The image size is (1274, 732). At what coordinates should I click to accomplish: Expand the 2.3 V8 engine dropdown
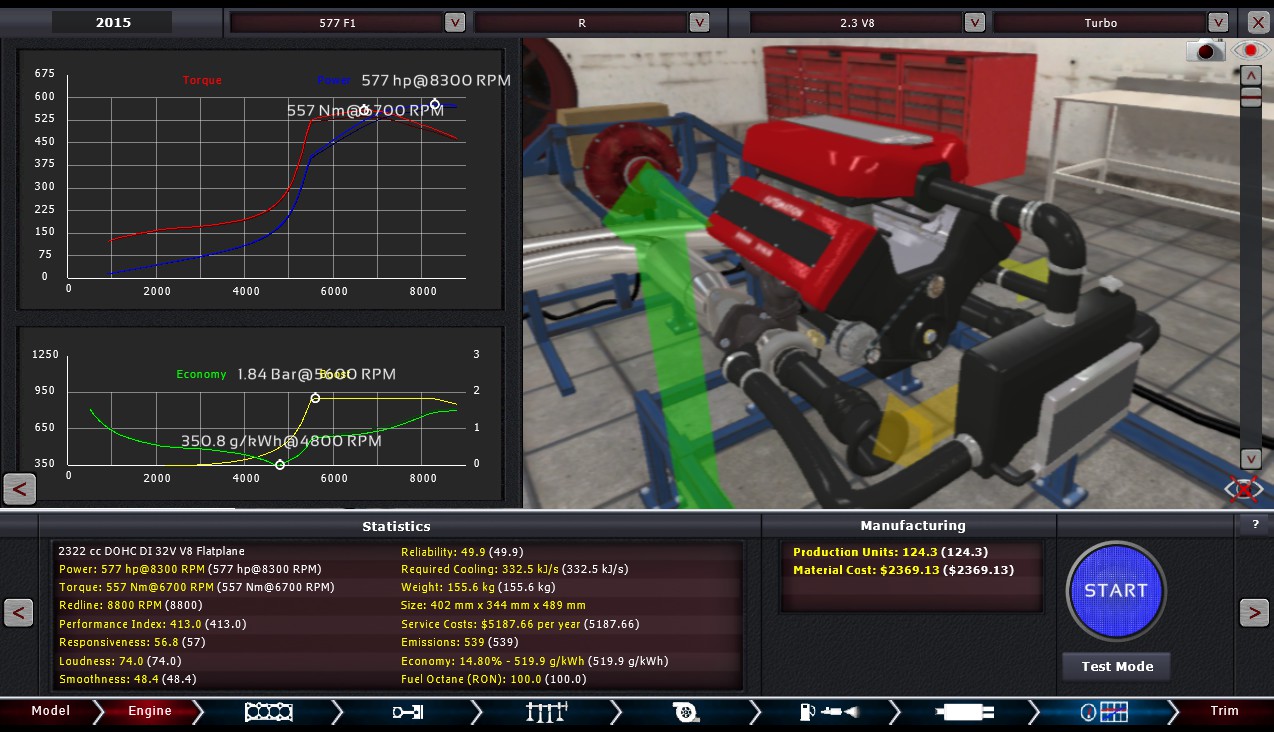(x=974, y=22)
